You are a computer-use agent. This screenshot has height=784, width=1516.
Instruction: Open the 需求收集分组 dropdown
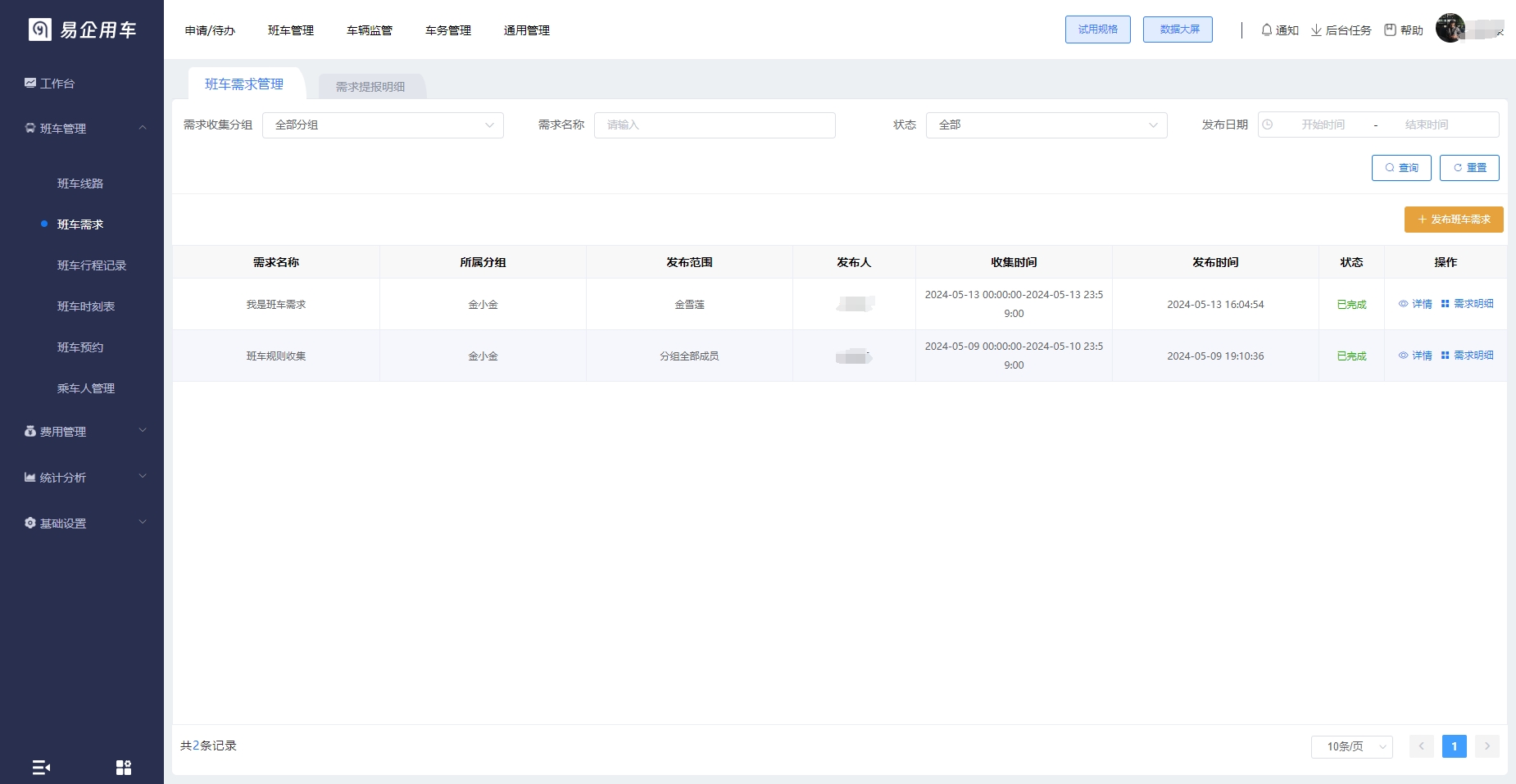pos(383,125)
